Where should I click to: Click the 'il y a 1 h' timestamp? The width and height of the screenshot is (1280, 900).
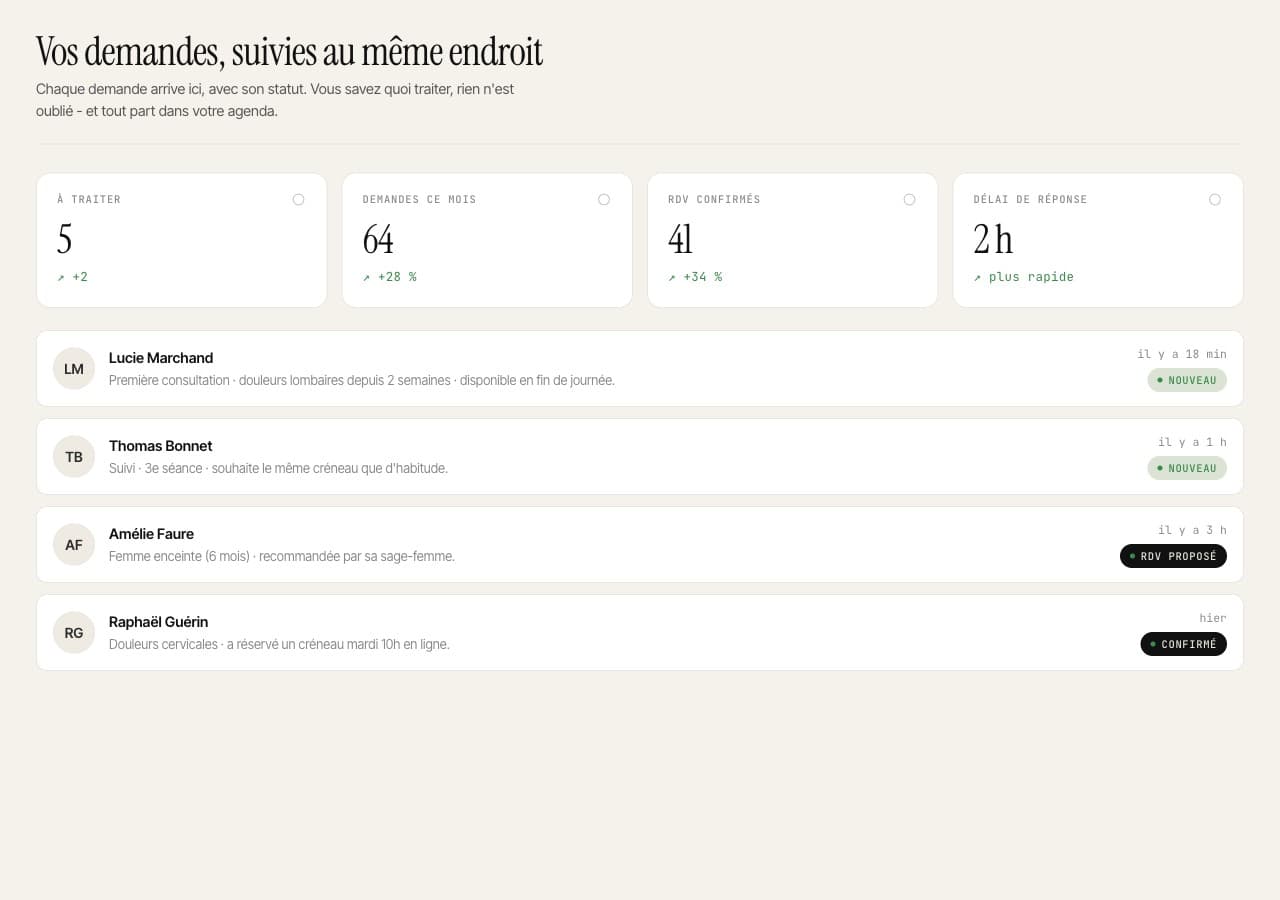click(x=1192, y=442)
